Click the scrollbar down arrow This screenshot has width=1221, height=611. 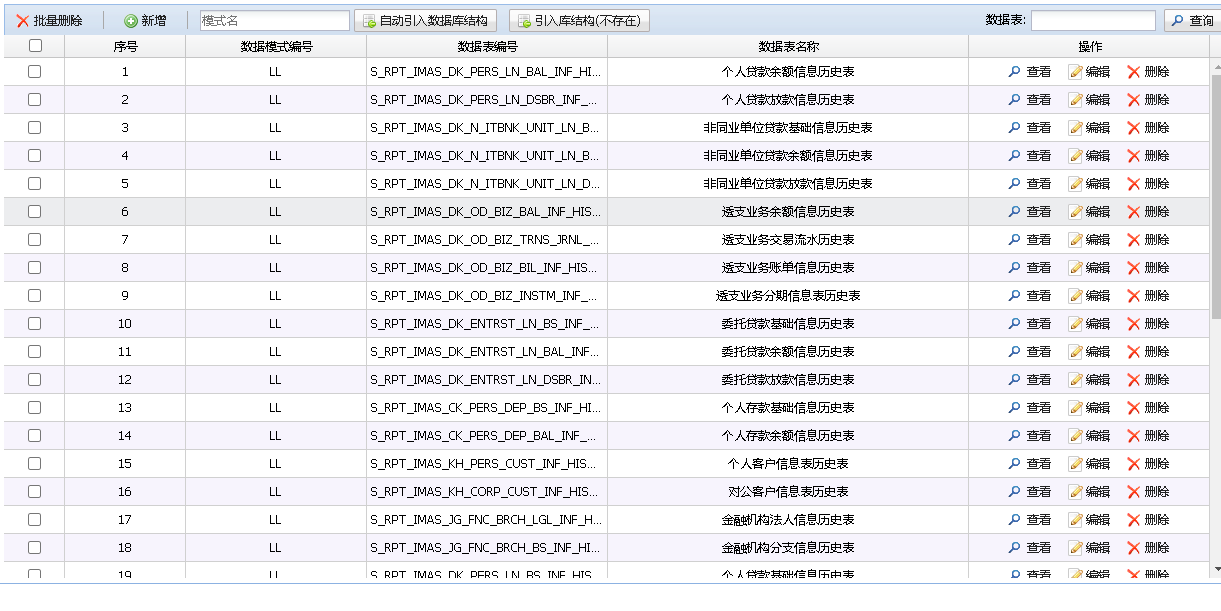pyautogui.click(x=1216, y=569)
